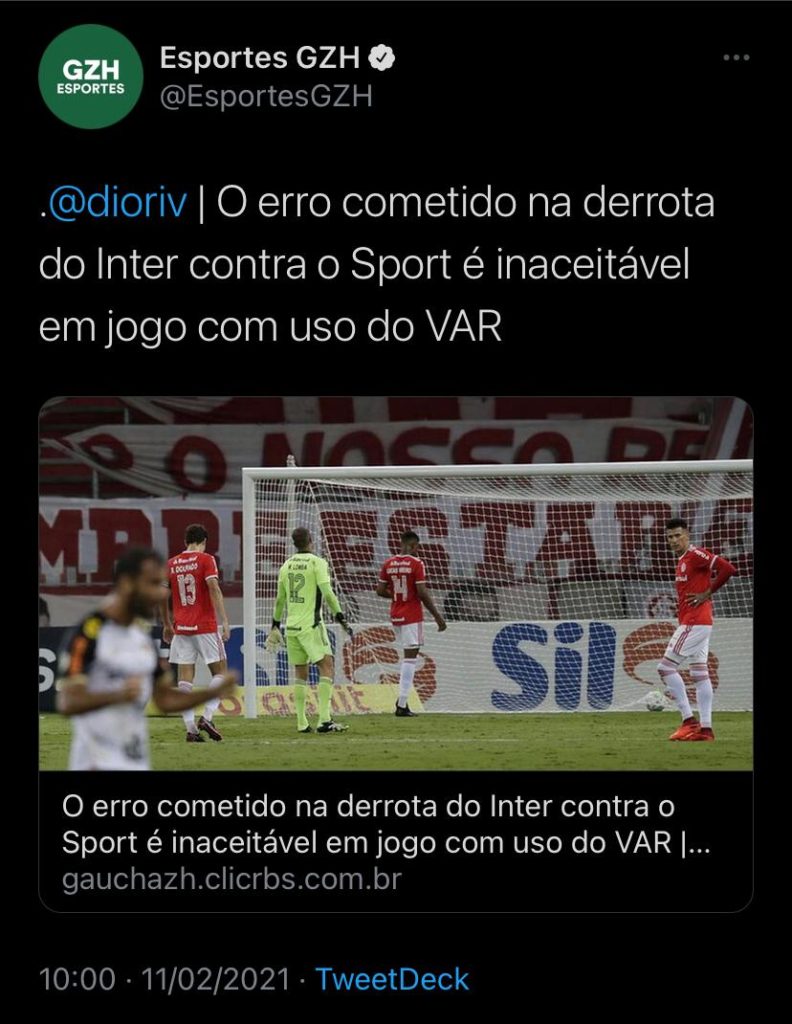This screenshot has height=1024, width=792.
Task: Open the link card's match photo
Action: point(396,583)
